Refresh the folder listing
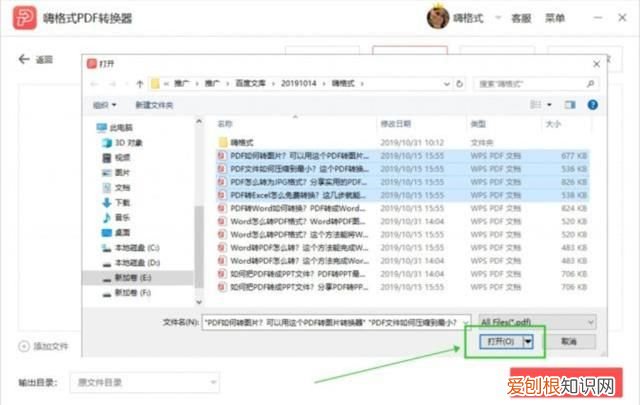 click(x=460, y=84)
